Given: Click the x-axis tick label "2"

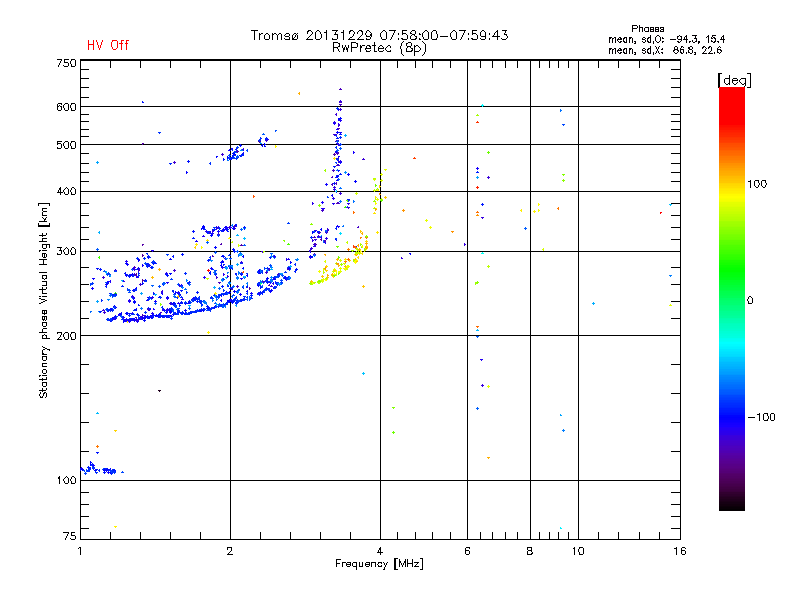Looking at the screenshot, I should [x=230, y=551].
